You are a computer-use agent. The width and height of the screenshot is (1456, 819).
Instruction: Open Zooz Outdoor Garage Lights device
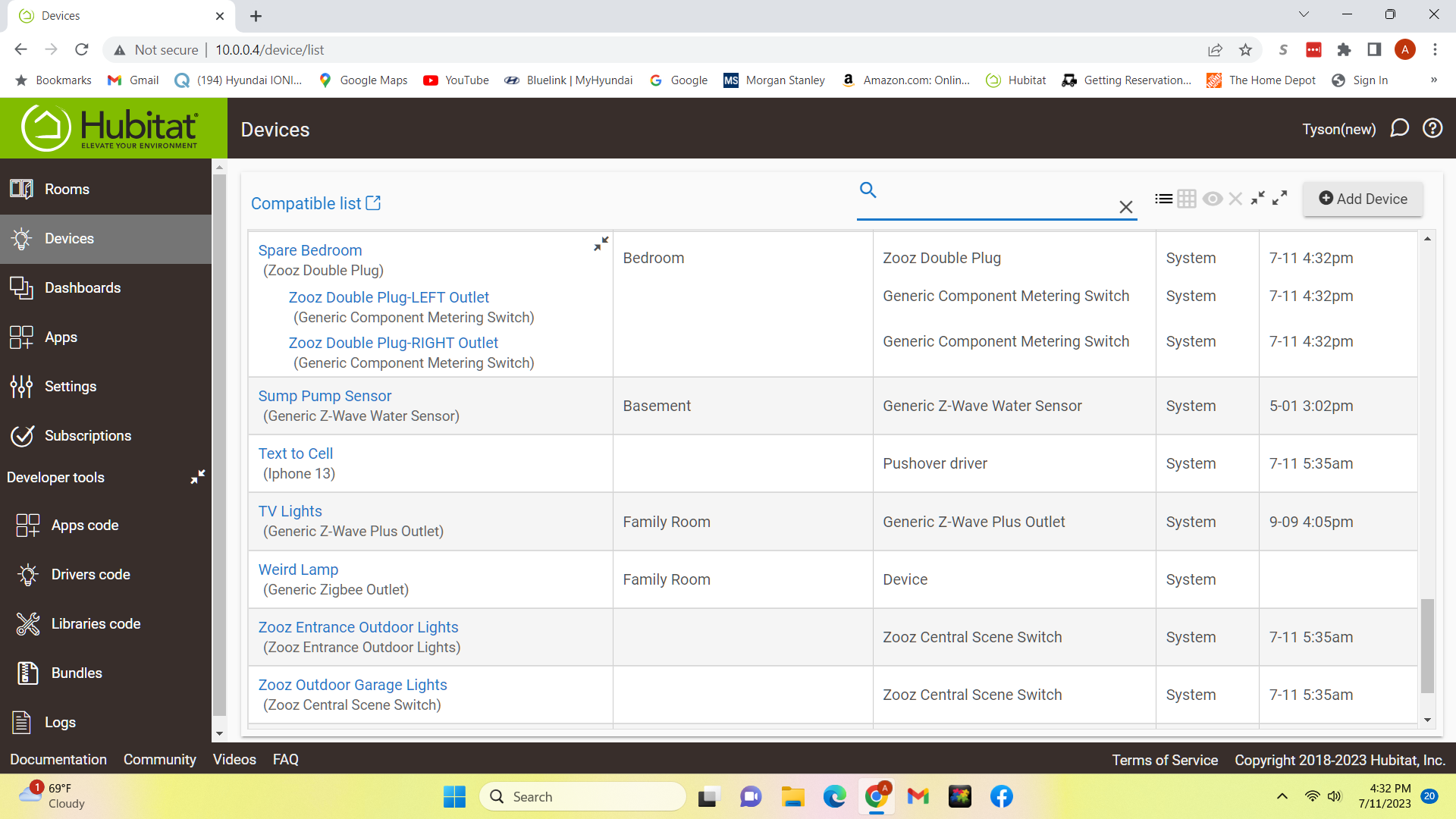pyautogui.click(x=353, y=685)
